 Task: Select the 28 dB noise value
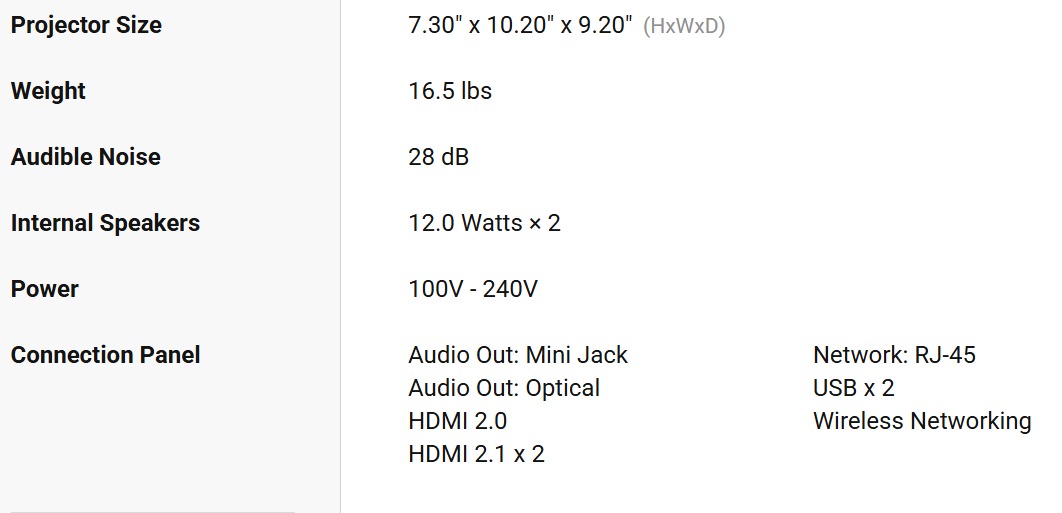438,157
